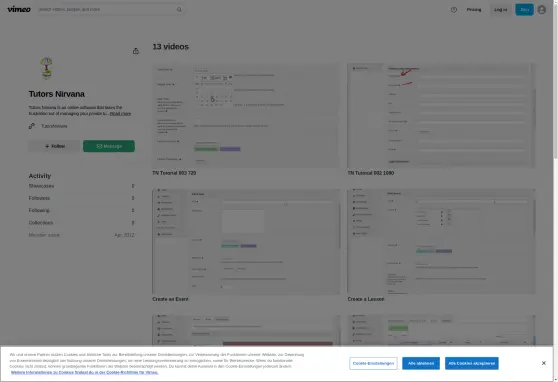Click the blue Join button
Screen dimensions: 558x382
[x=524, y=10]
